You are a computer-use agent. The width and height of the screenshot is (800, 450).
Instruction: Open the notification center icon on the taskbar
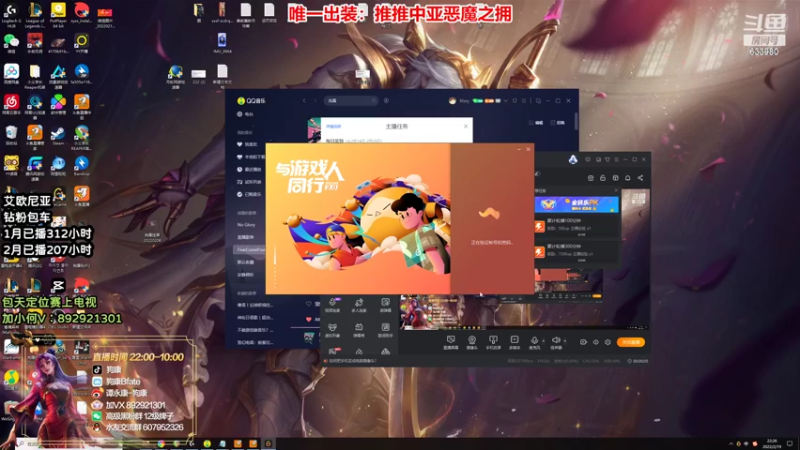coord(790,444)
